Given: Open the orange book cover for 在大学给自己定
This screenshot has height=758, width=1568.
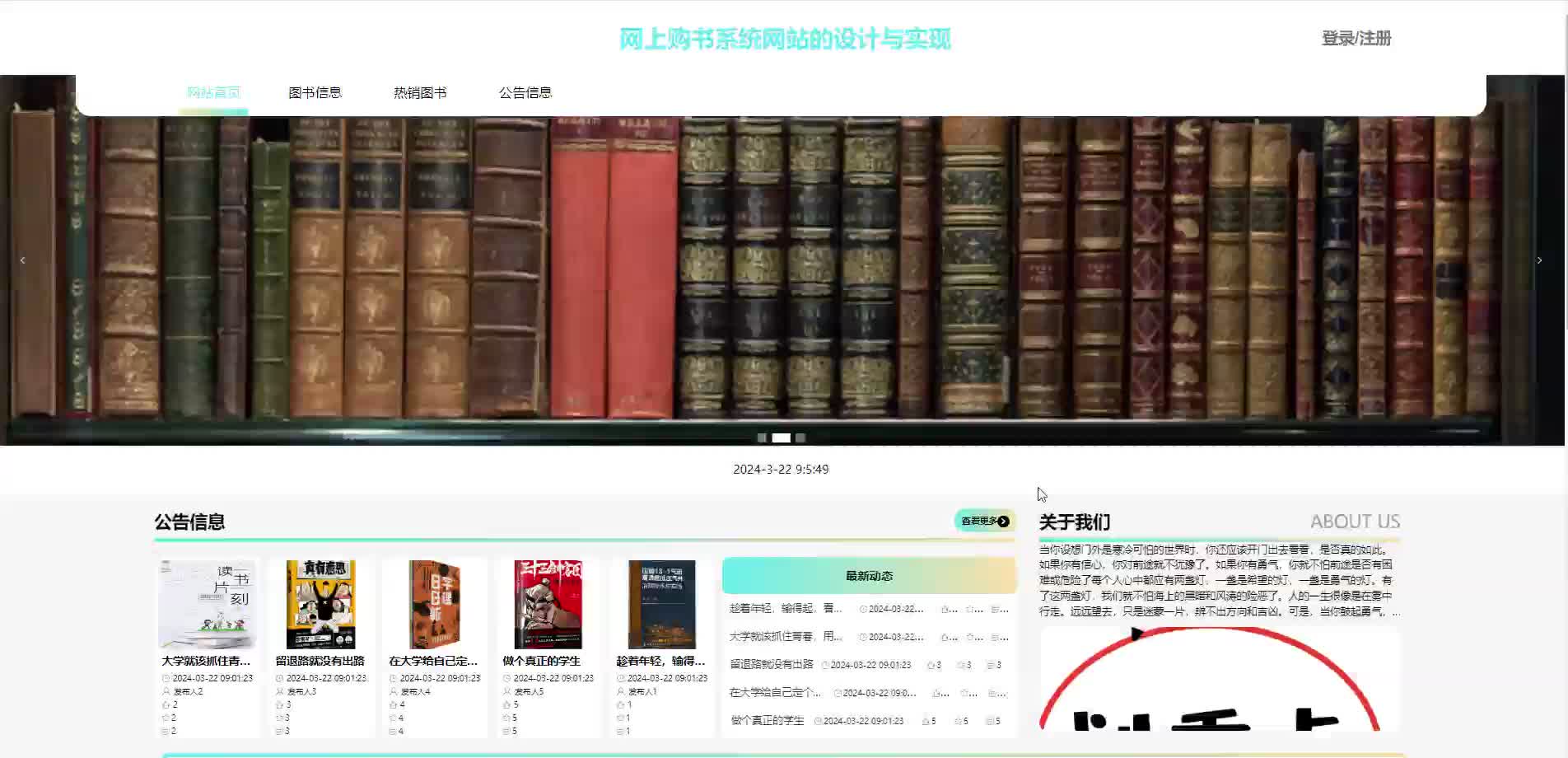Looking at the screenshot, I should tap(435, 605).
